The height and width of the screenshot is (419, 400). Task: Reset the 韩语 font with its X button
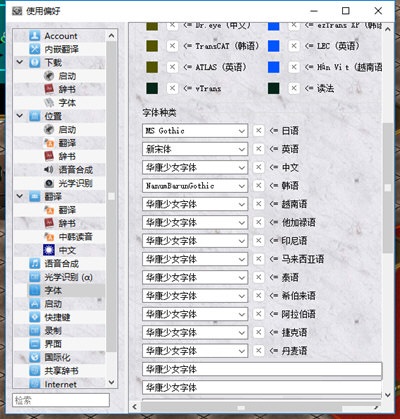coord(258,186)
